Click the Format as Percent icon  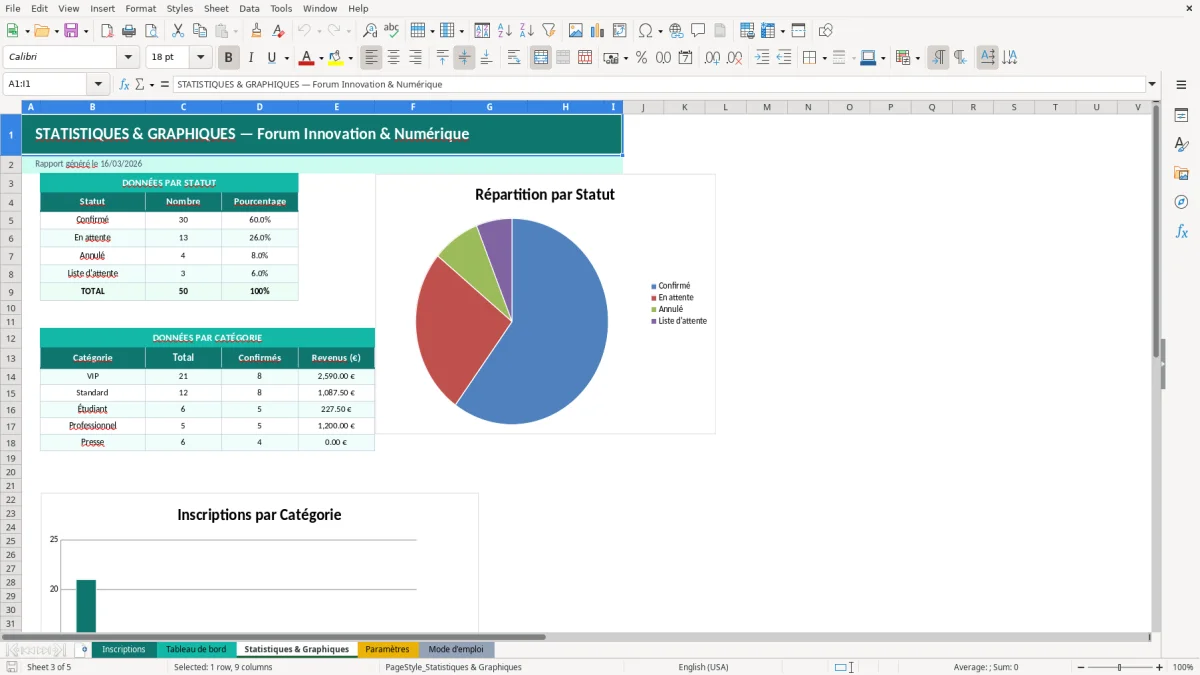[641, 58]
